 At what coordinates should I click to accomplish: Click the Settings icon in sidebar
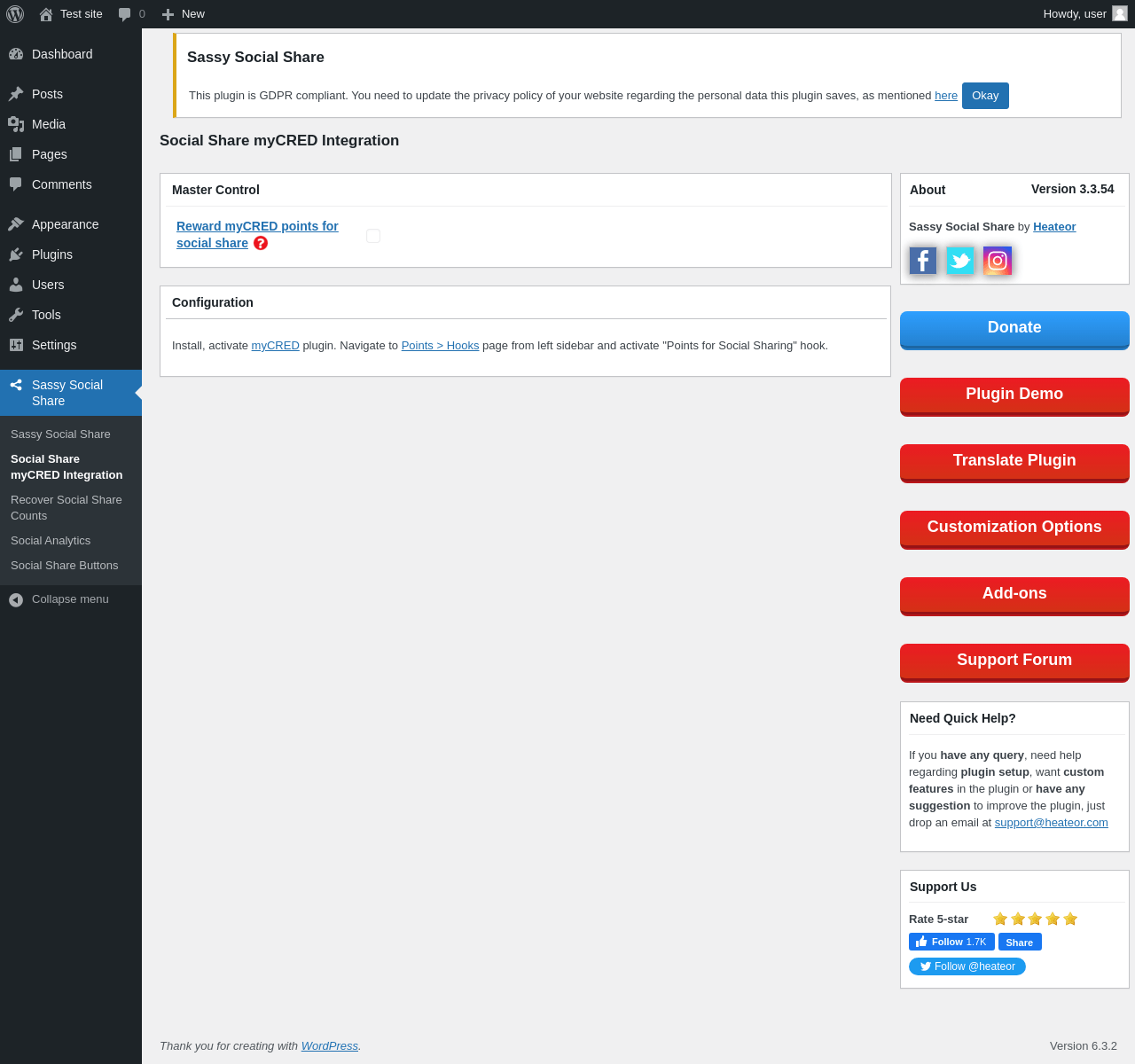pyautogui.click(x=16, y=345)
